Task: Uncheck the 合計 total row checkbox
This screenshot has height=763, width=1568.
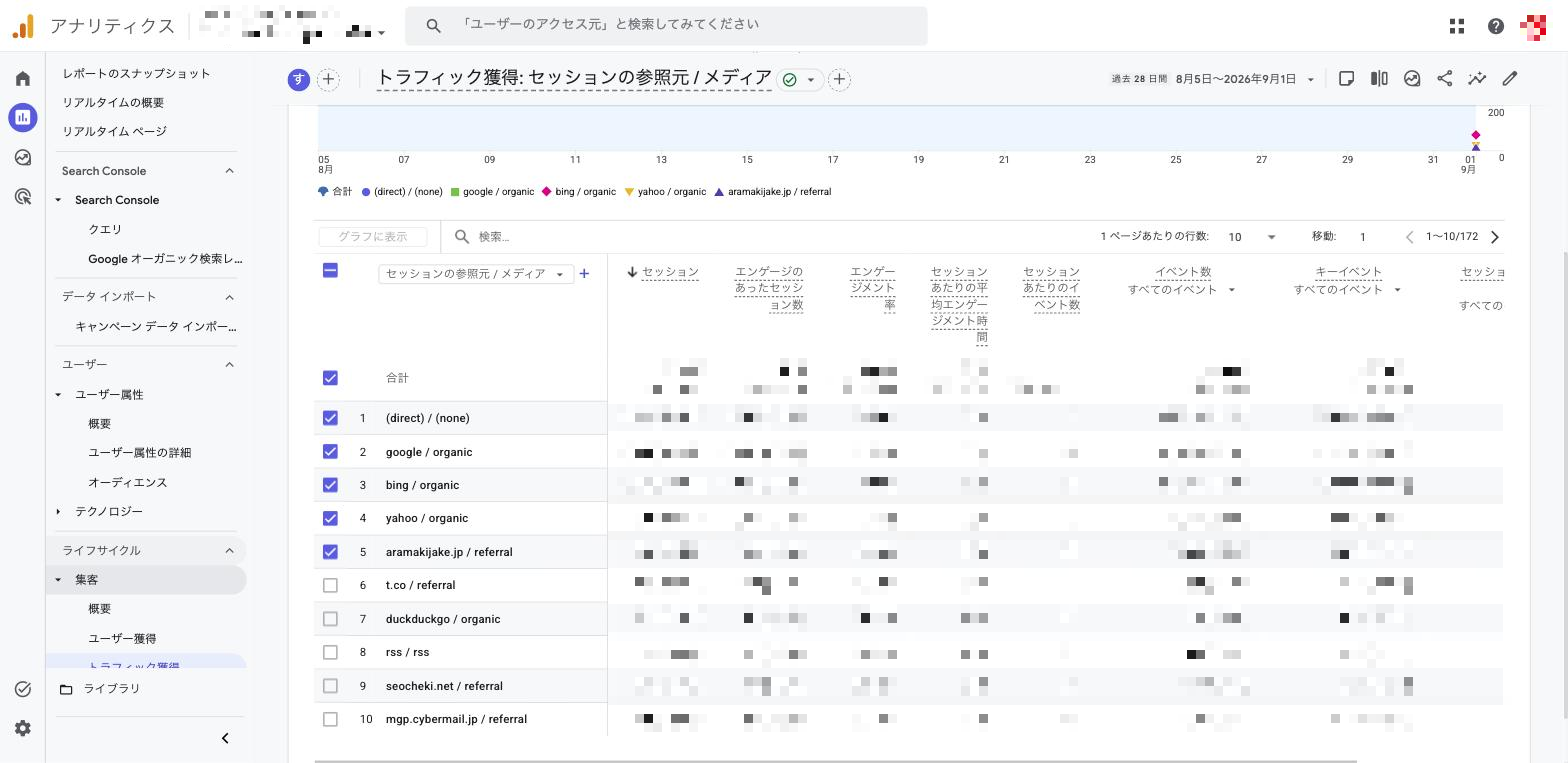Action: [330, 378]
